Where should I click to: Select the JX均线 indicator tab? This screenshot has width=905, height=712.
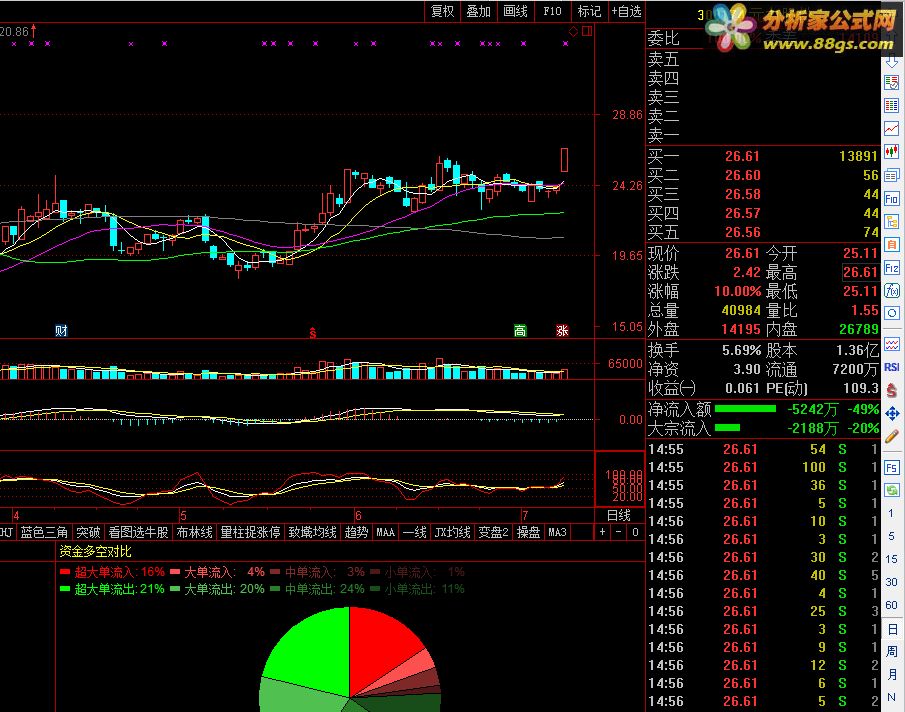click(x=452, y=532)
